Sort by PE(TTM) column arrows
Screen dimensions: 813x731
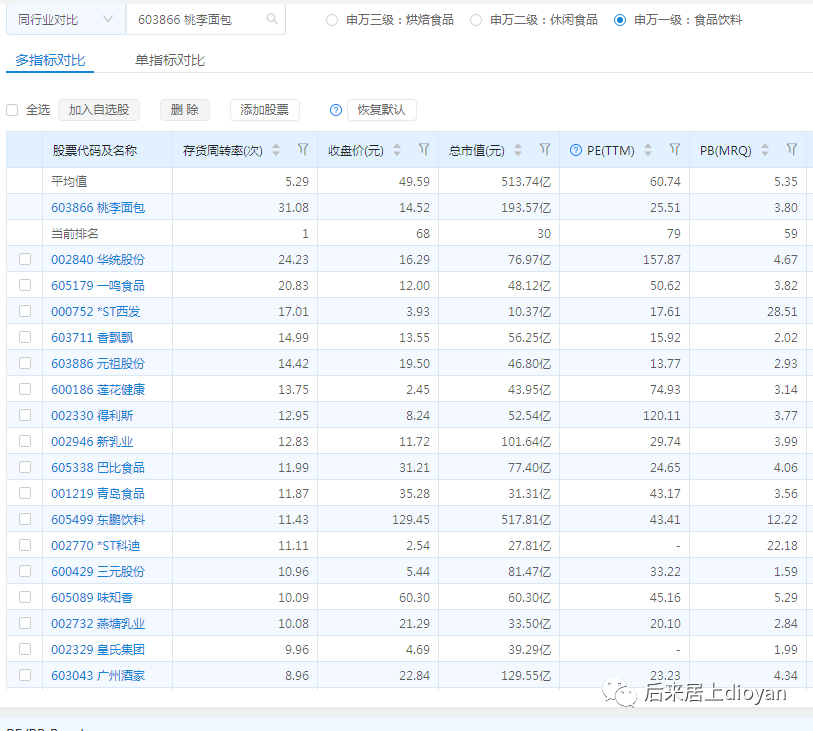(648, 150)
